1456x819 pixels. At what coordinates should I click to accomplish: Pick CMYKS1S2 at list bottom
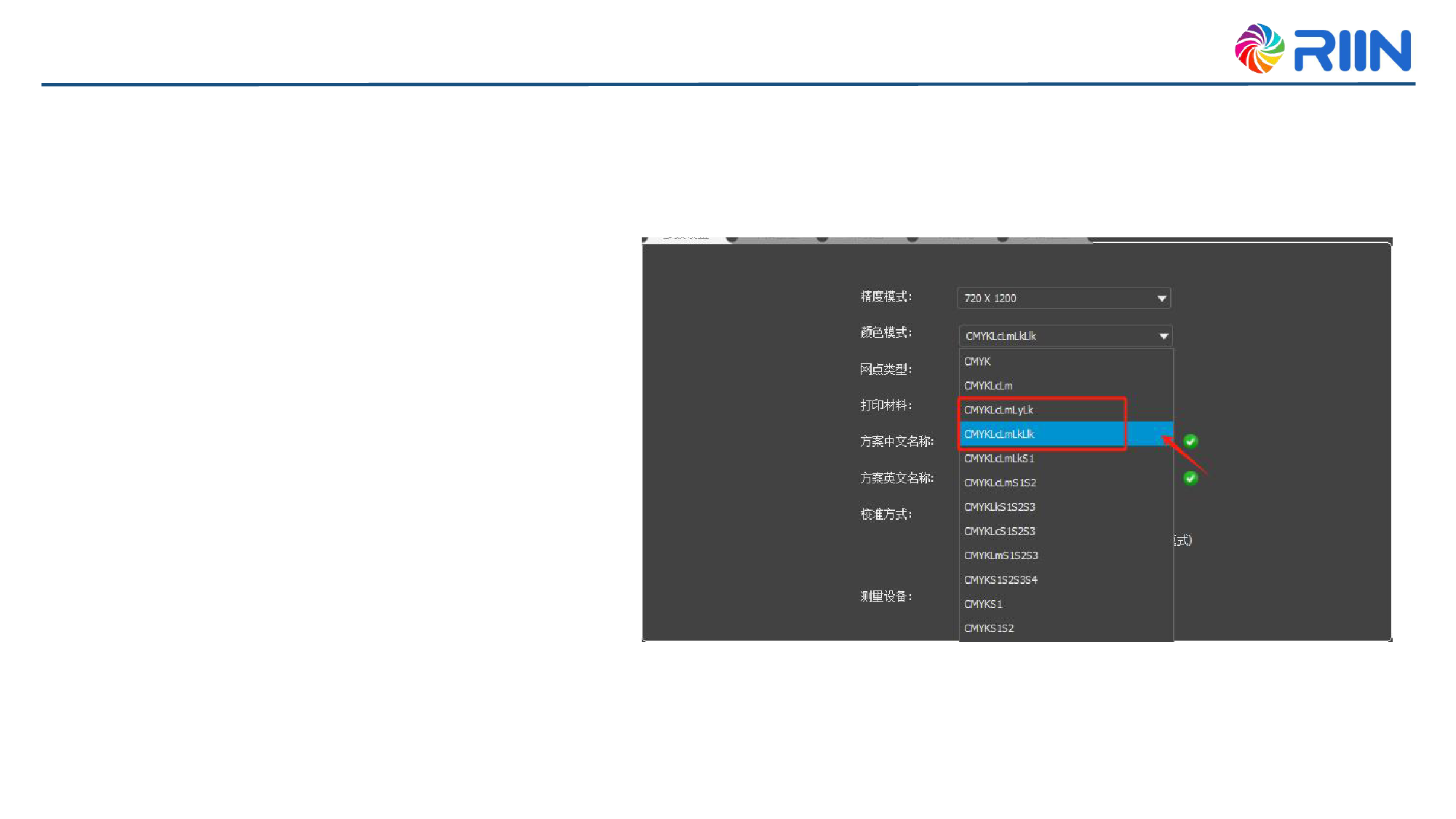click(x=989, y=628)
